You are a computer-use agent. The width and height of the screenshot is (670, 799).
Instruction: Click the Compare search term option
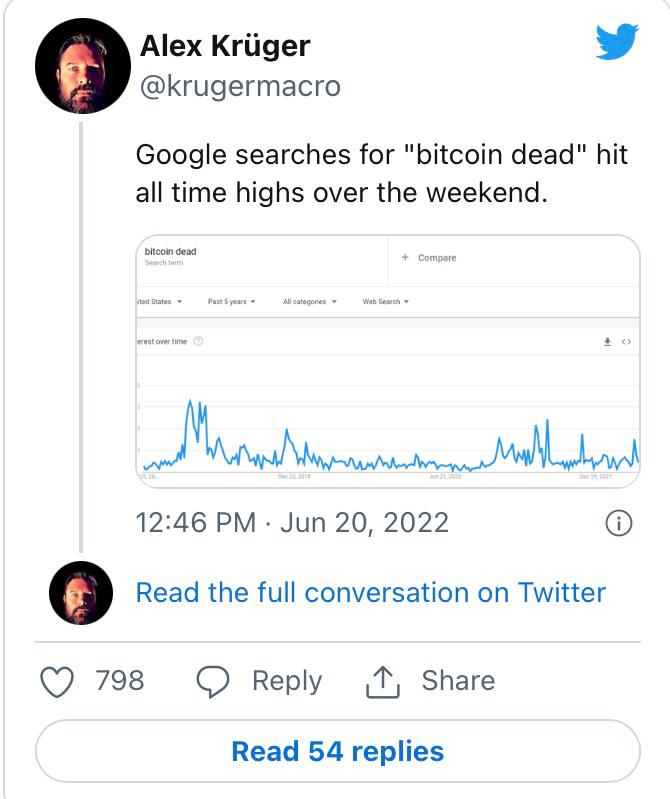(x=430, y=258)
